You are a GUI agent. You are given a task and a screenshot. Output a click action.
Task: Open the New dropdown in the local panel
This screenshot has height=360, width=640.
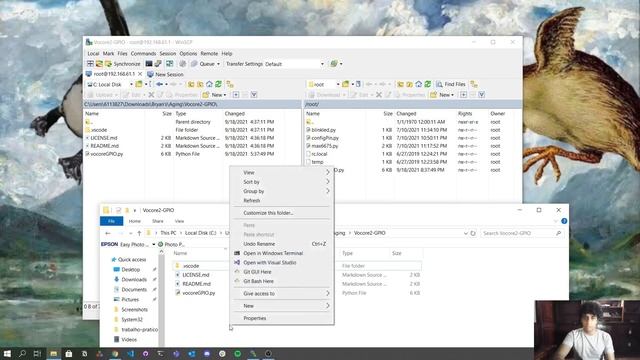(215, 95)
